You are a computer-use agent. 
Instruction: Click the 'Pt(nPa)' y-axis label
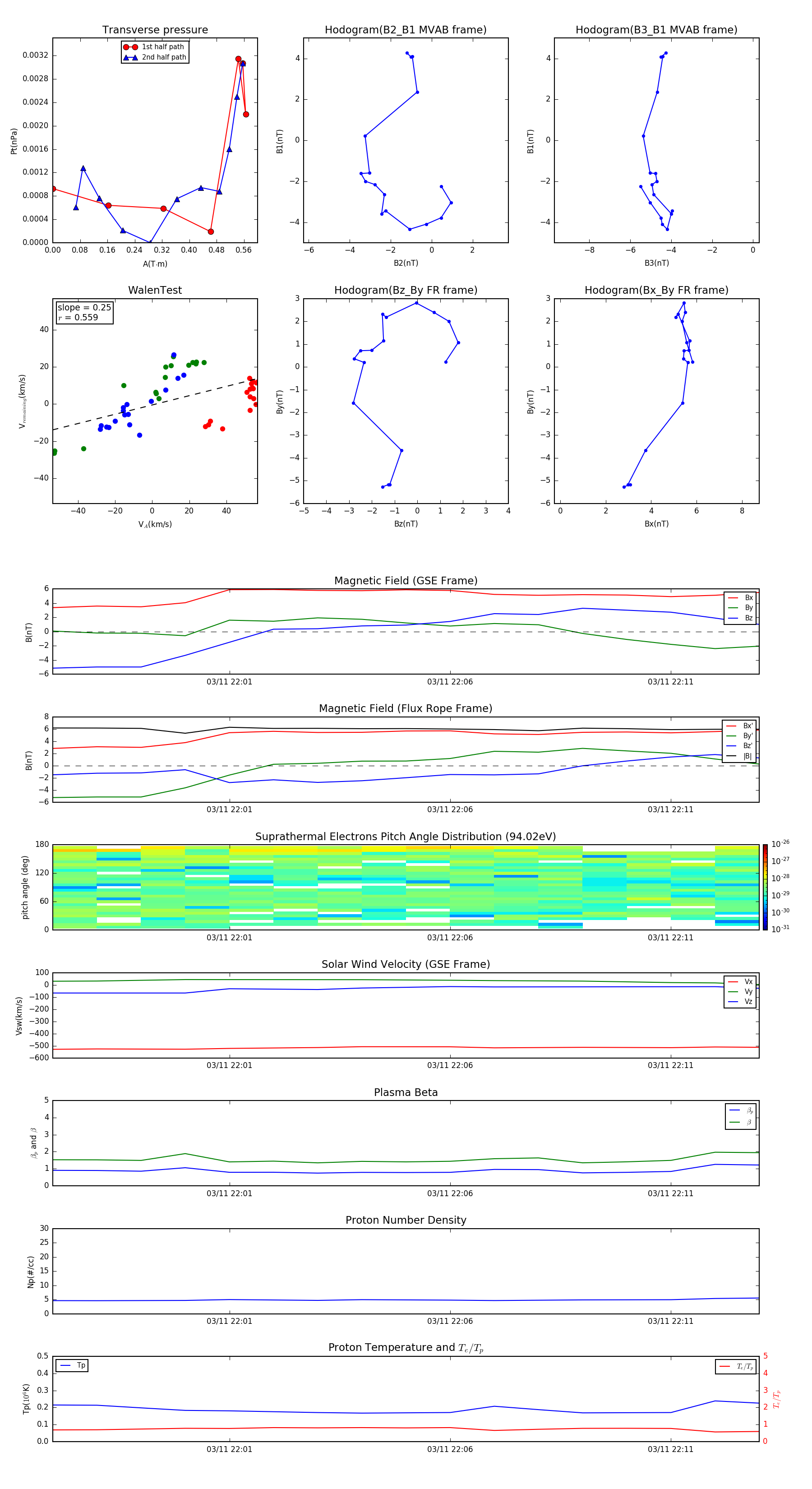coord(14,141)
